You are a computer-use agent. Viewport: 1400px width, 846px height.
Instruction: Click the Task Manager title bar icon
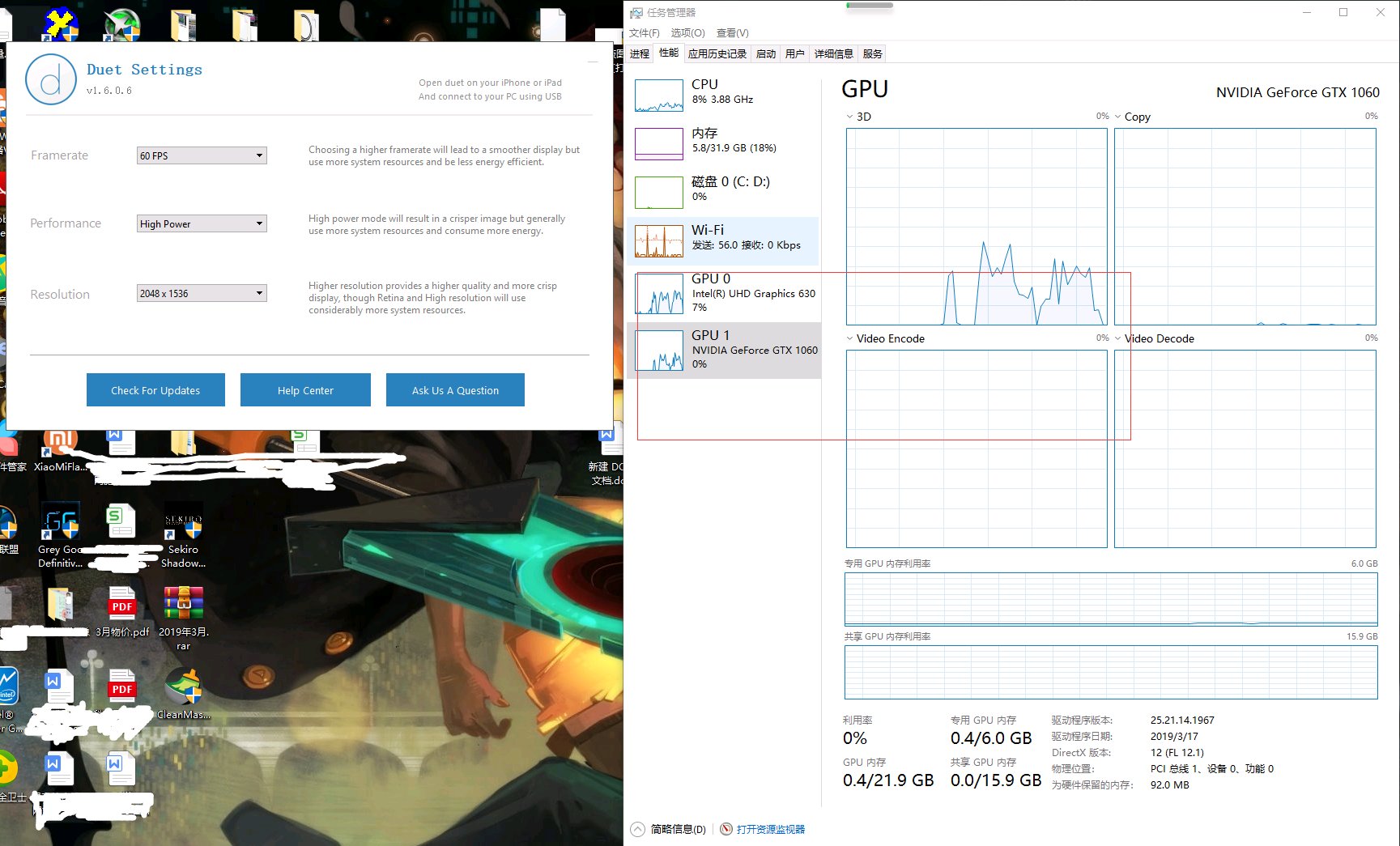pyautogui.click(x=636, y=13)
